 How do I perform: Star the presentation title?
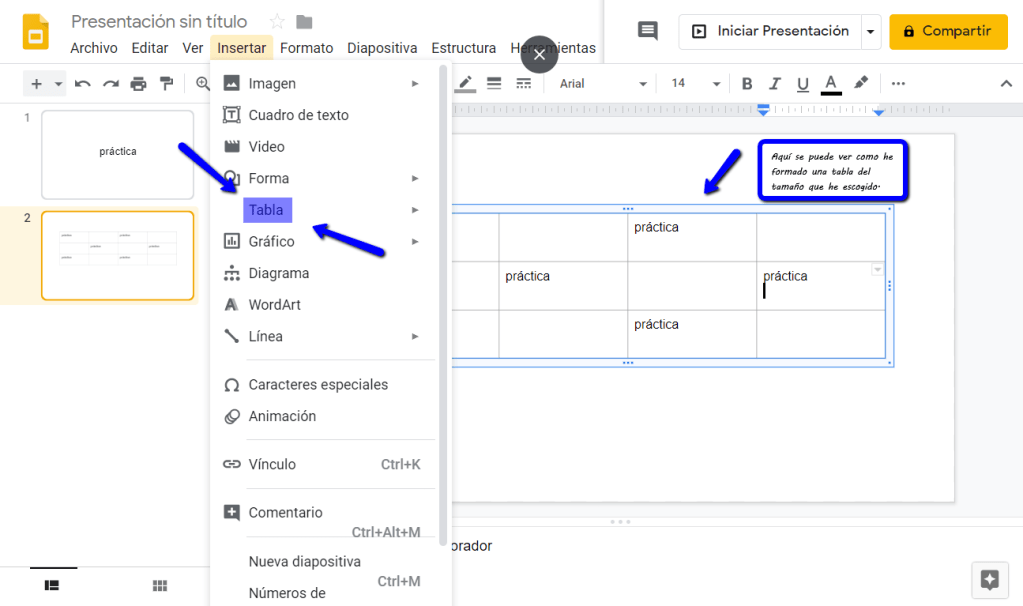click(277, 22)
